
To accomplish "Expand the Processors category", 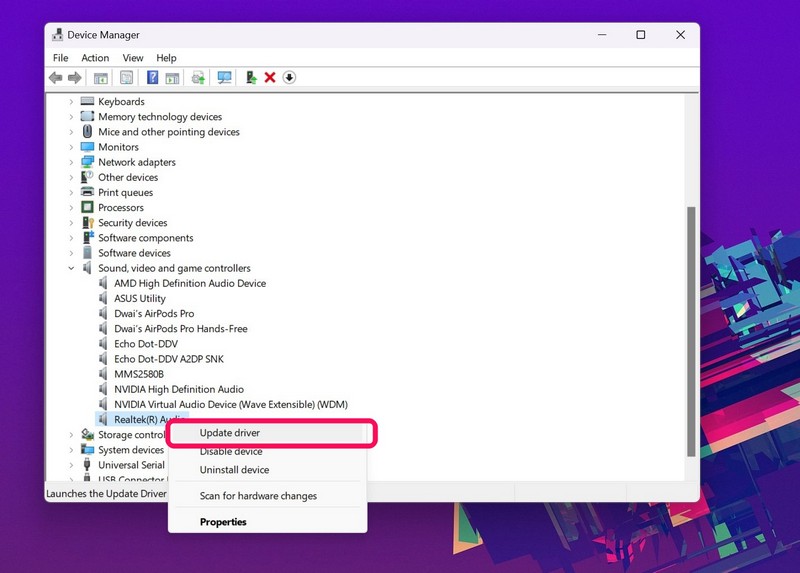I will (71, 208).
